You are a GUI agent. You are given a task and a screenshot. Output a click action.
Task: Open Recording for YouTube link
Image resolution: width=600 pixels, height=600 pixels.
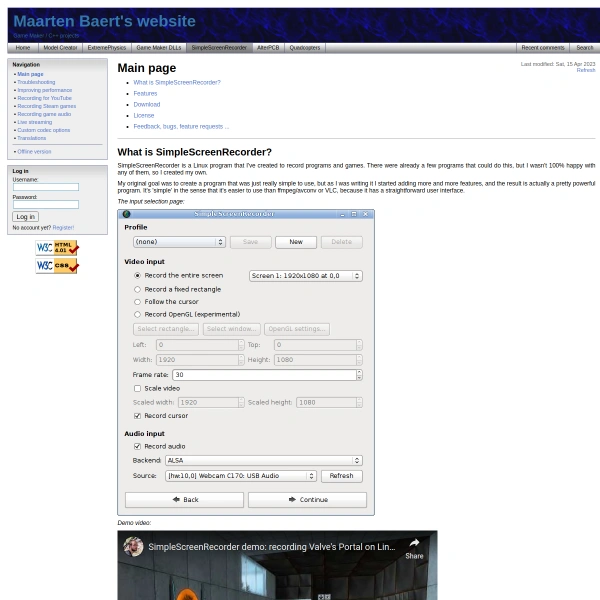[x=44, y=98]
